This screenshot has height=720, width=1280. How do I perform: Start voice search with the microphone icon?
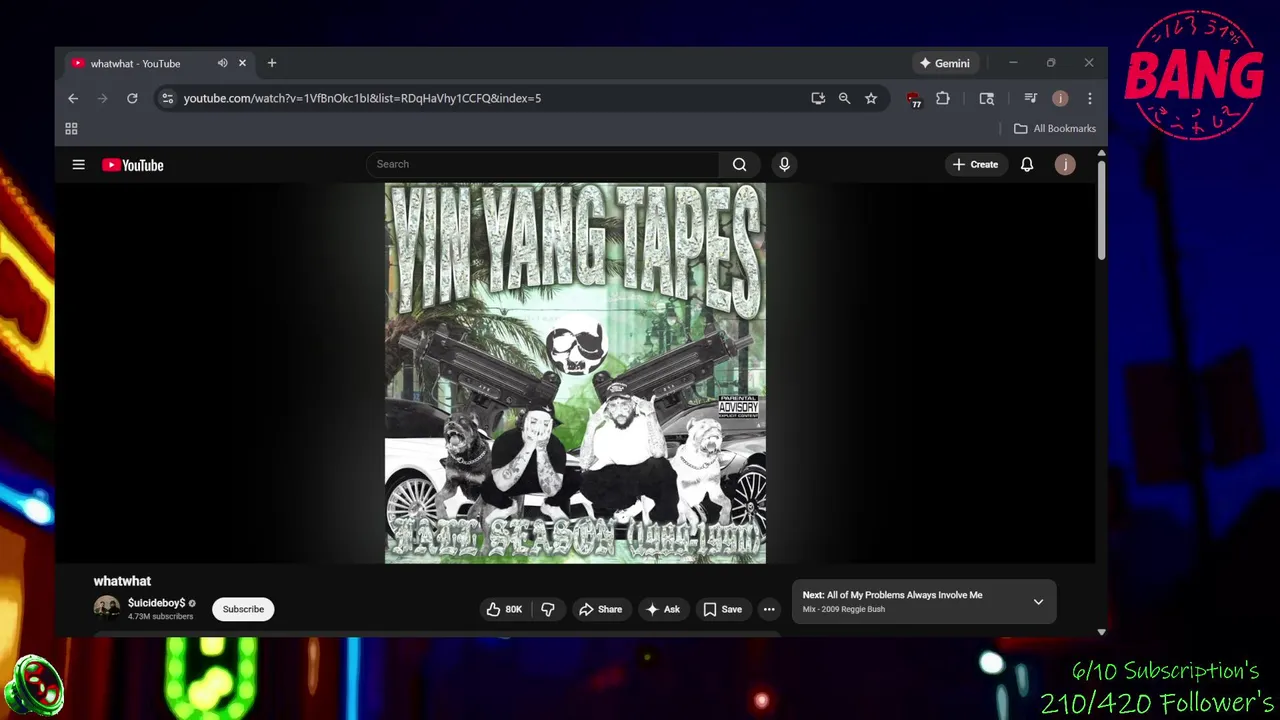[x=784, y=165]
